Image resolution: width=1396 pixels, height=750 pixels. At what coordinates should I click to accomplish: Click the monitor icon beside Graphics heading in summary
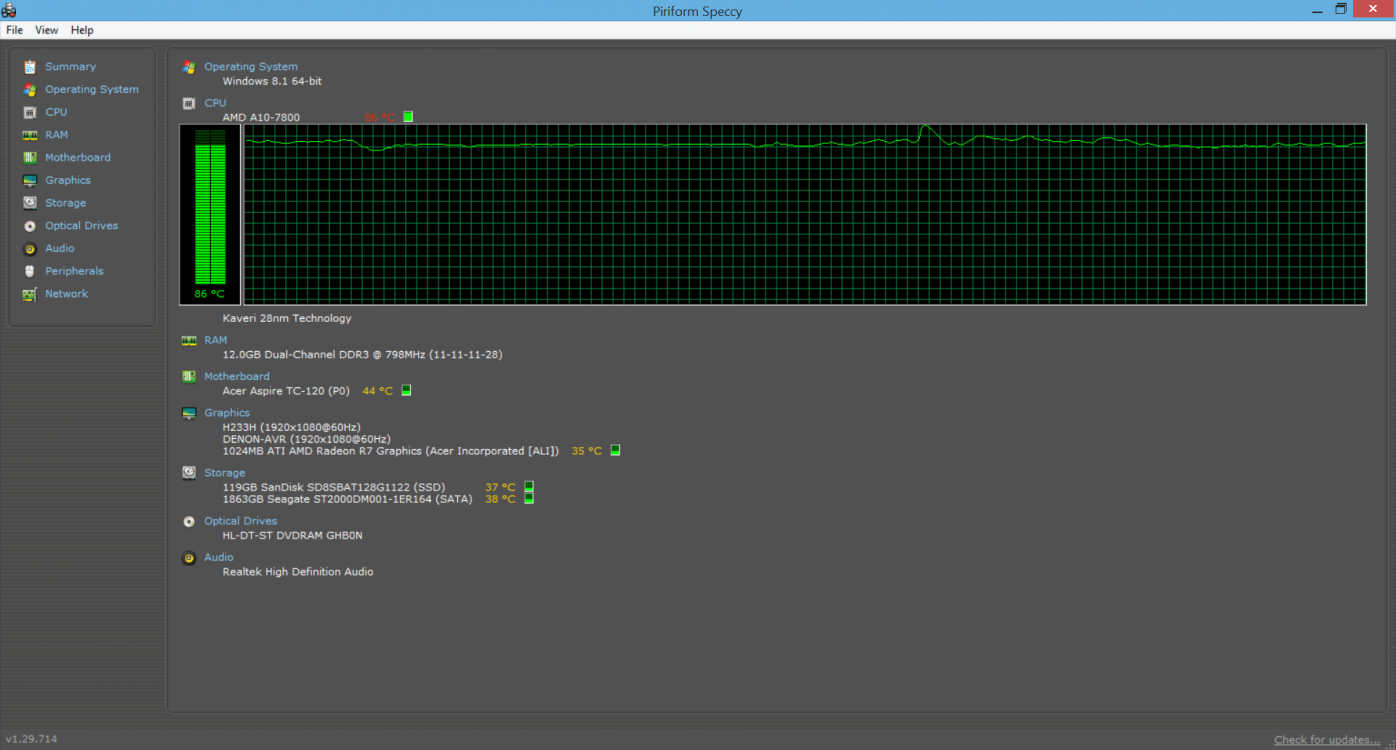[189, 413]
